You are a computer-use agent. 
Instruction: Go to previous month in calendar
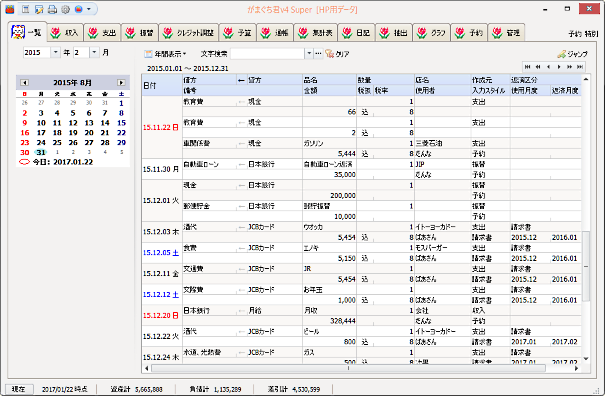coord(24,83)
